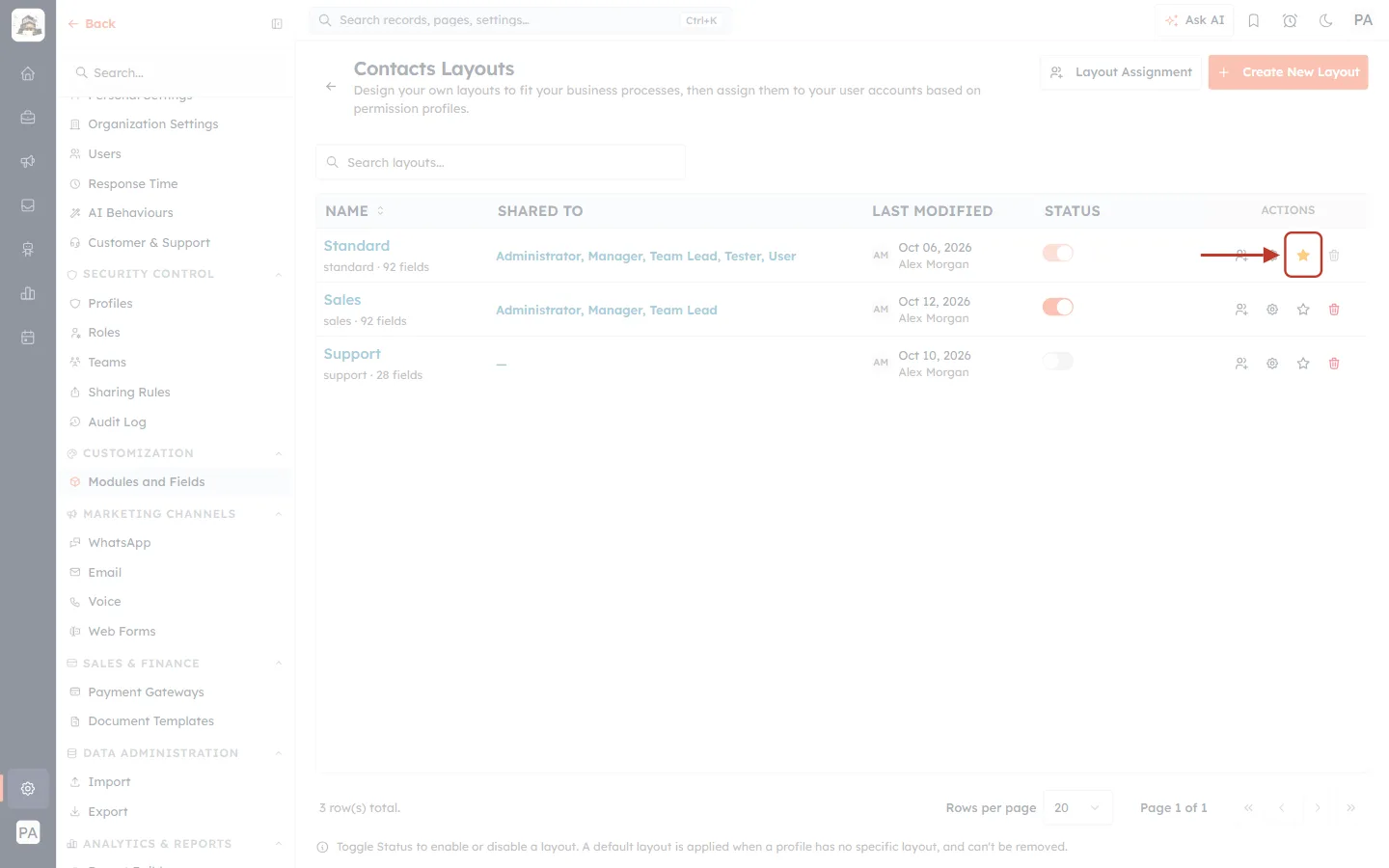Open the bar chart reports icon
This screenshot has width=1389, height=868.
point(28,293)
